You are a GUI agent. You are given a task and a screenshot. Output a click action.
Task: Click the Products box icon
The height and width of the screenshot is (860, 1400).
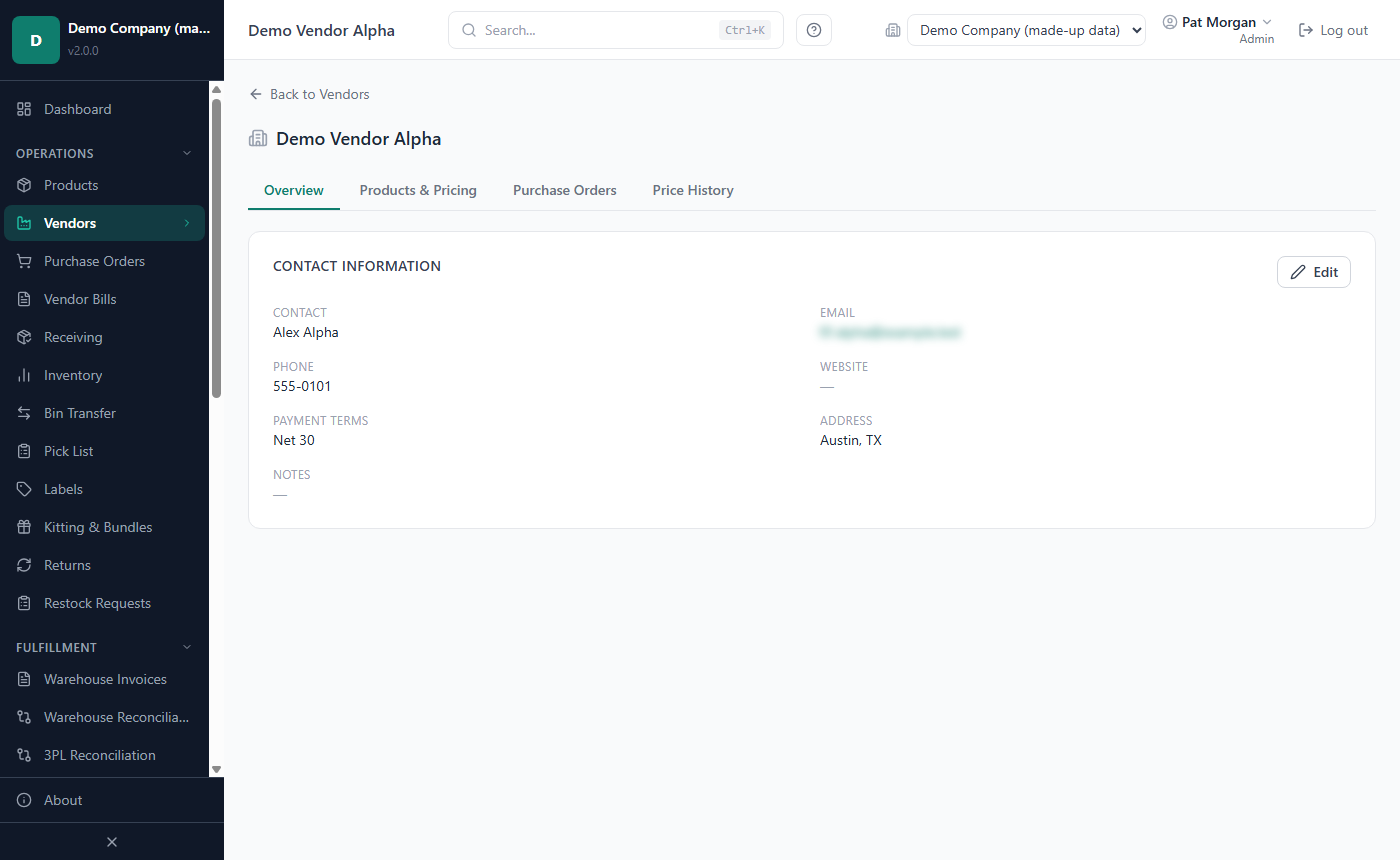(24, 185)
